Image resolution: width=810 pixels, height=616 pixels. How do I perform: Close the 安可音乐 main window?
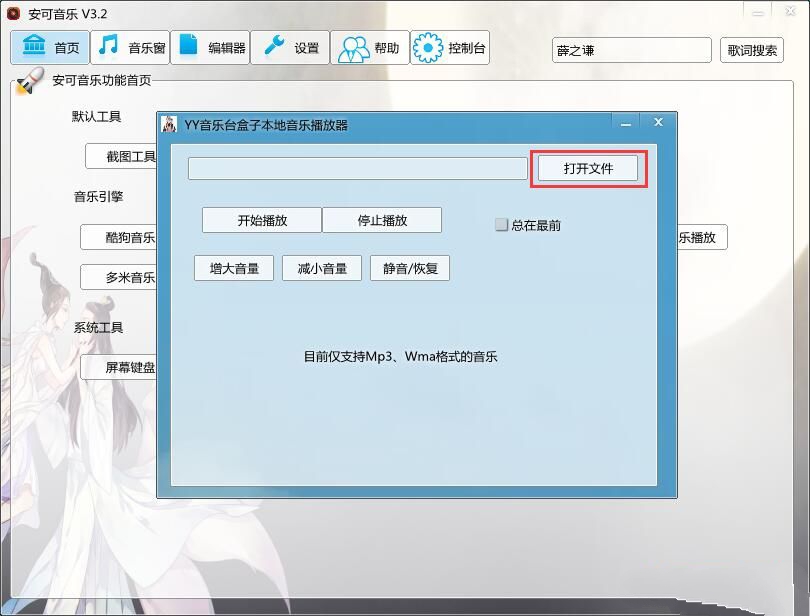click(x=790, y=11)
